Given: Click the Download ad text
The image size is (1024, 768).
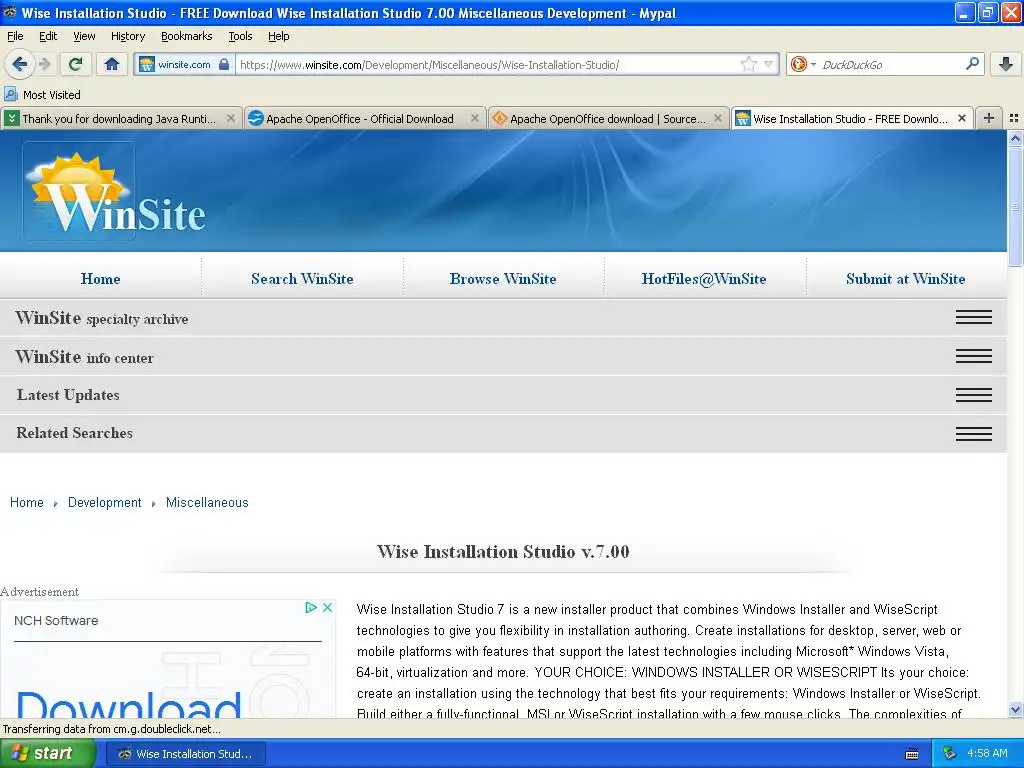Looking at the screenshot, I should (x=128, y=704).
